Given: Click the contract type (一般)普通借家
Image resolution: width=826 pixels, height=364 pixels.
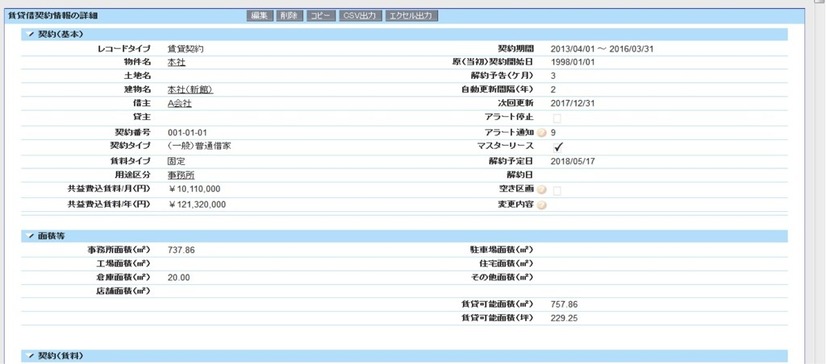Looking at the screenshot, I should coord(199,146).
